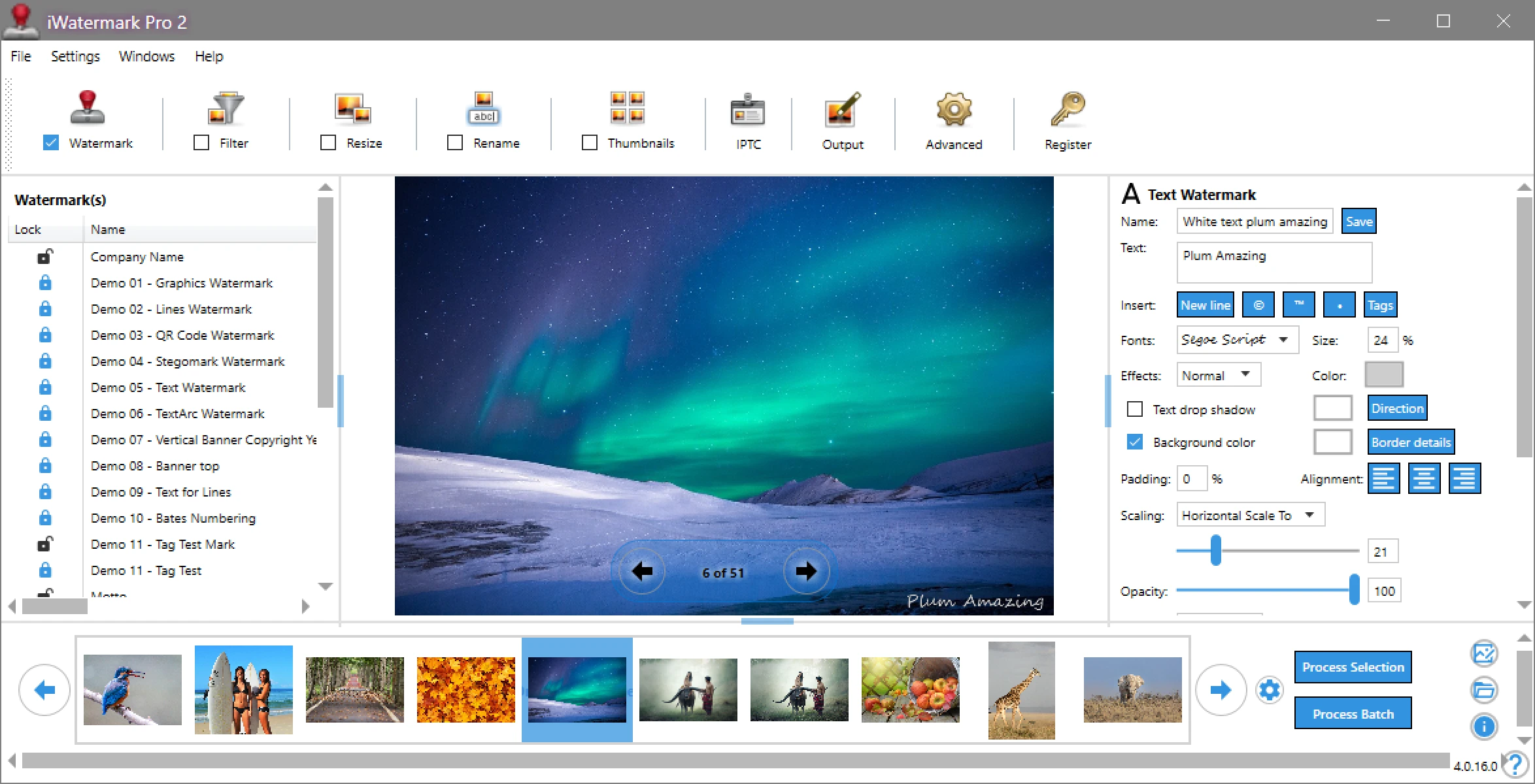1535x784 pixels.
Task: Click Process Selection button
Action: click(x=1353, y=667)
